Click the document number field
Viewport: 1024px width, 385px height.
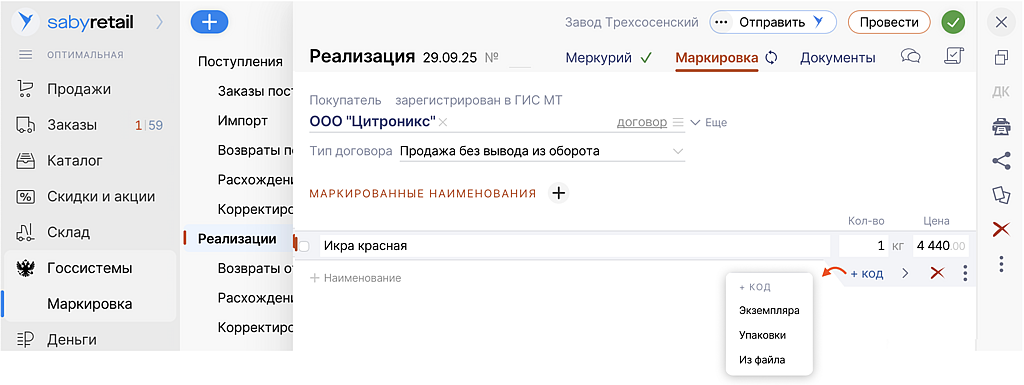pos(519,58)
